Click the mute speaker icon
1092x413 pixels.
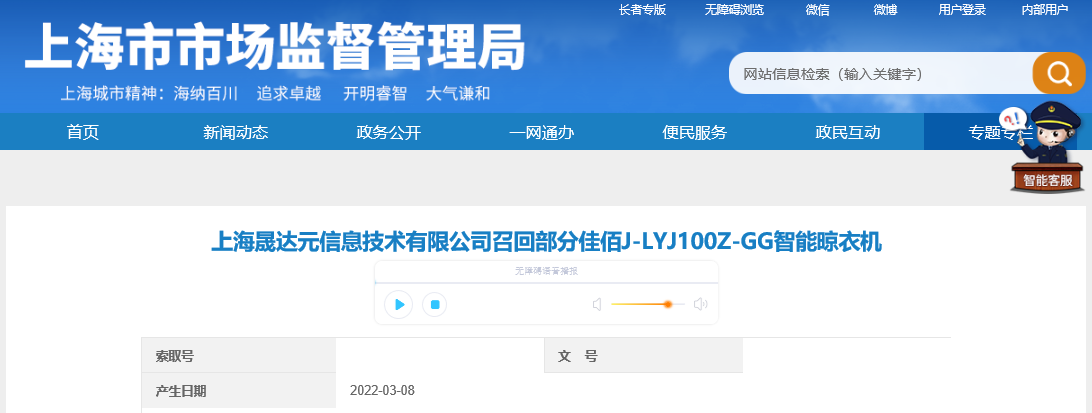coord(597,304)
